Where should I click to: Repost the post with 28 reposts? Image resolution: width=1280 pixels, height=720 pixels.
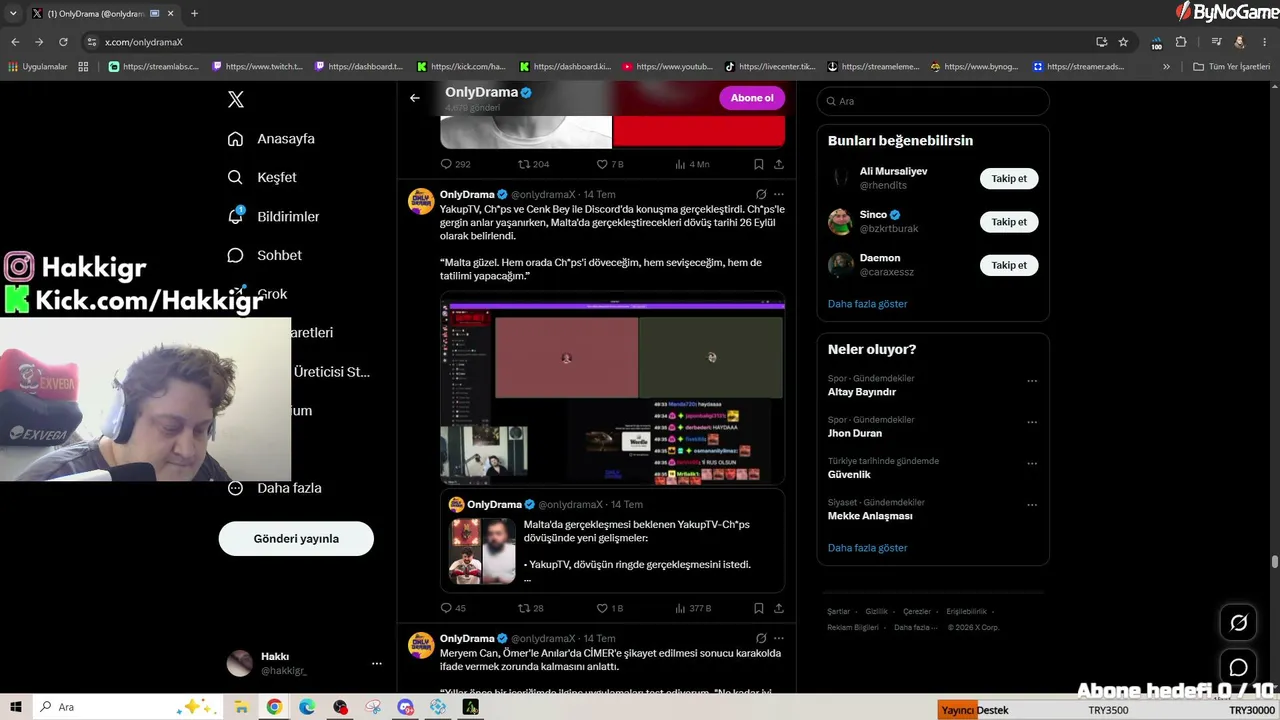(530, 608)
